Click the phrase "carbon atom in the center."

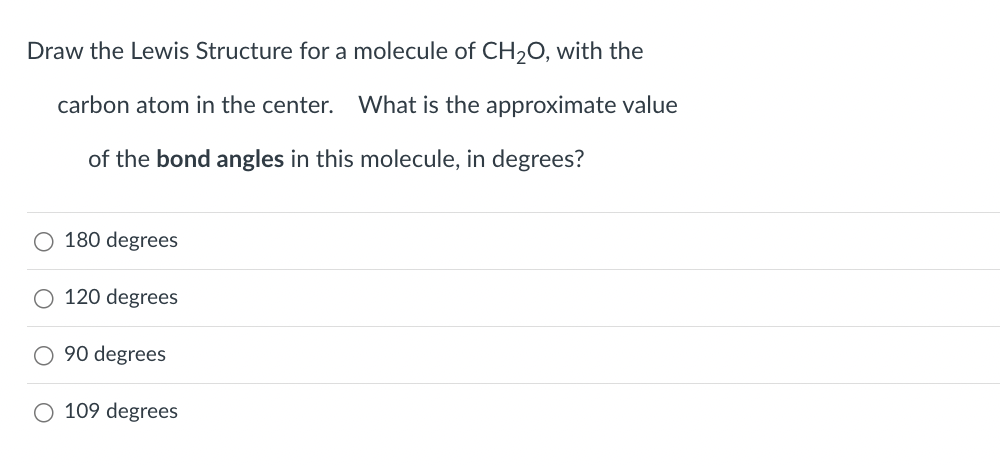tap(195, 105)
